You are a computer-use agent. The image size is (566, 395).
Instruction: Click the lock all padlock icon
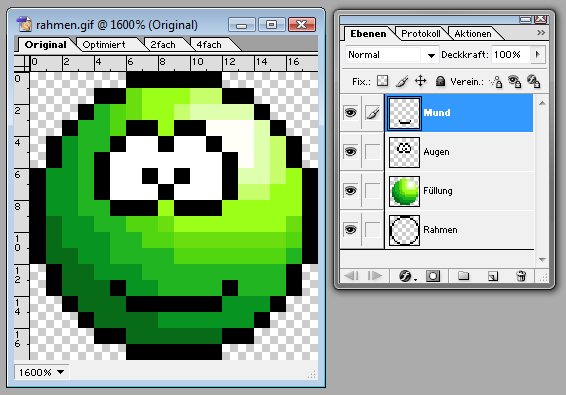[440, 81]
